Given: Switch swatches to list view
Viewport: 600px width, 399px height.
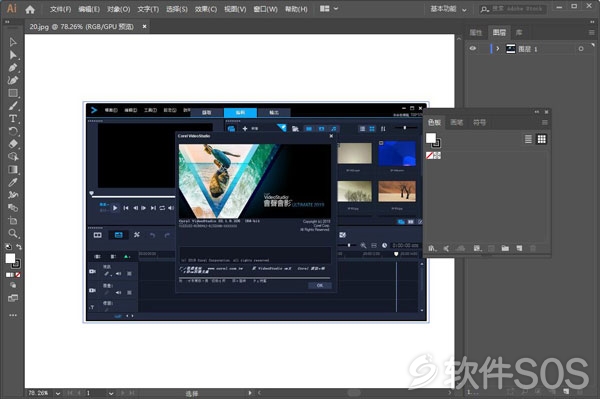Looking at the screenshot, I should (x=528, y=139).
